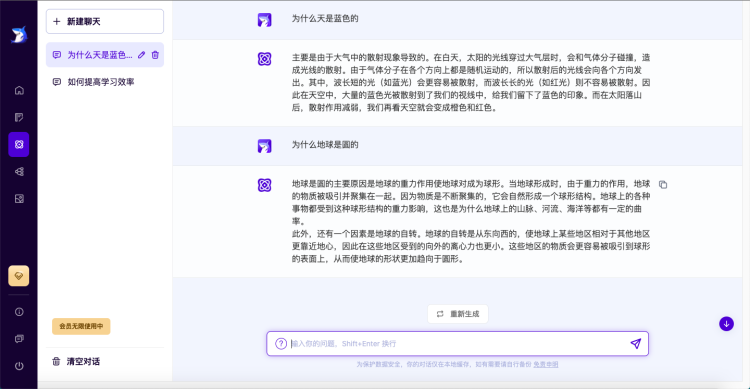Open the image tool icon in sidebar
Viewport: 750px width, 389px height.
tap(19, 199)
